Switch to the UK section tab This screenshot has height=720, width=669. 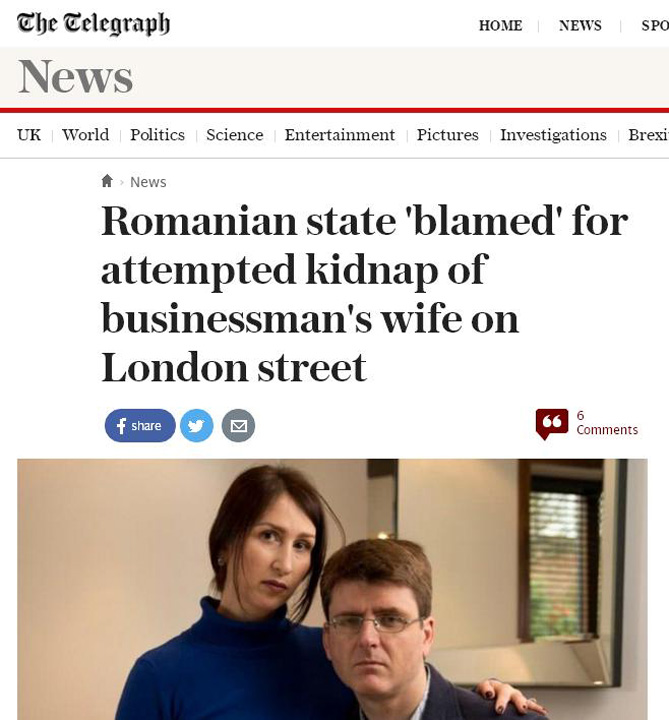[x=29, y=135]
